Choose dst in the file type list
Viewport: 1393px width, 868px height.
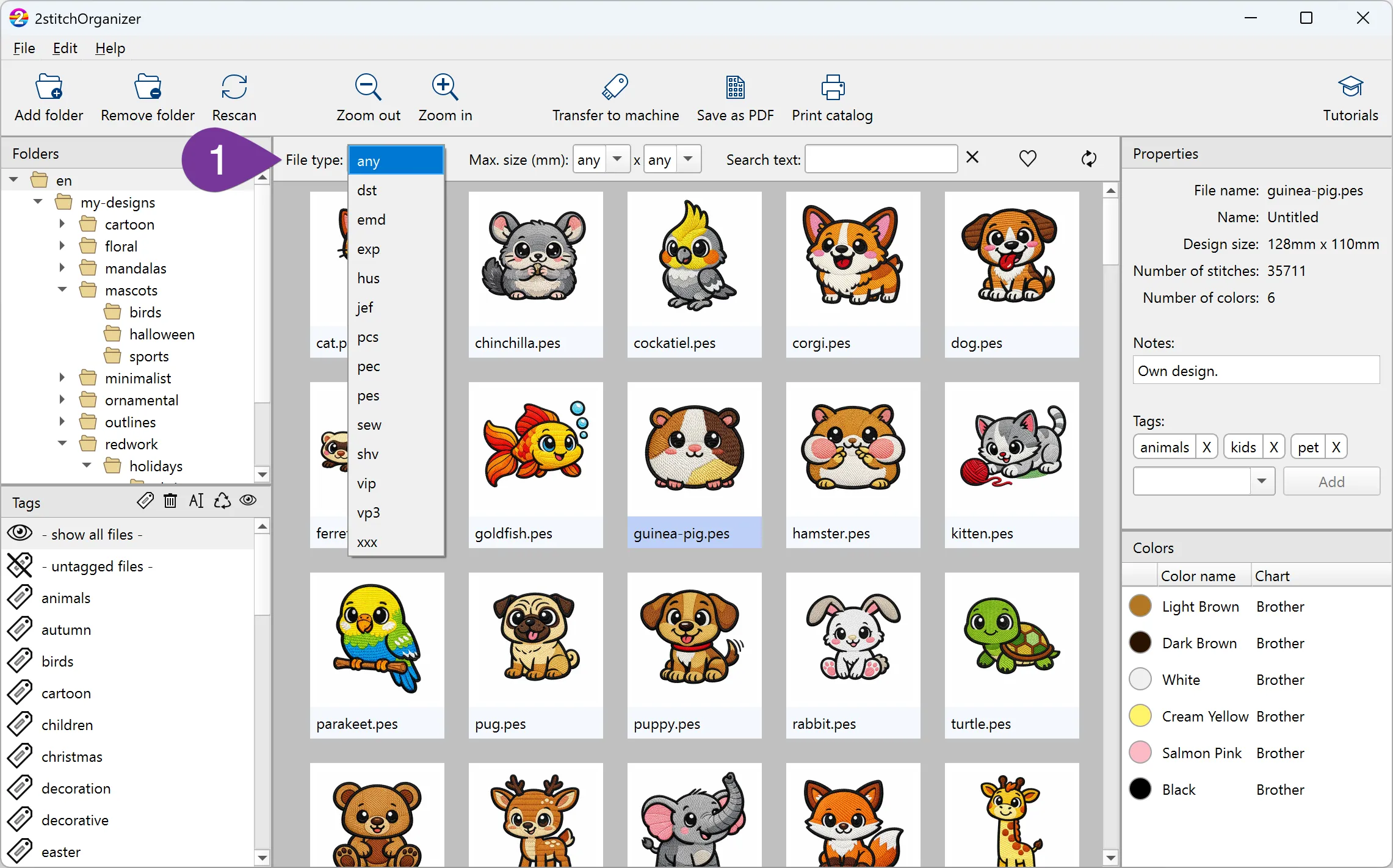pos(396,190)
